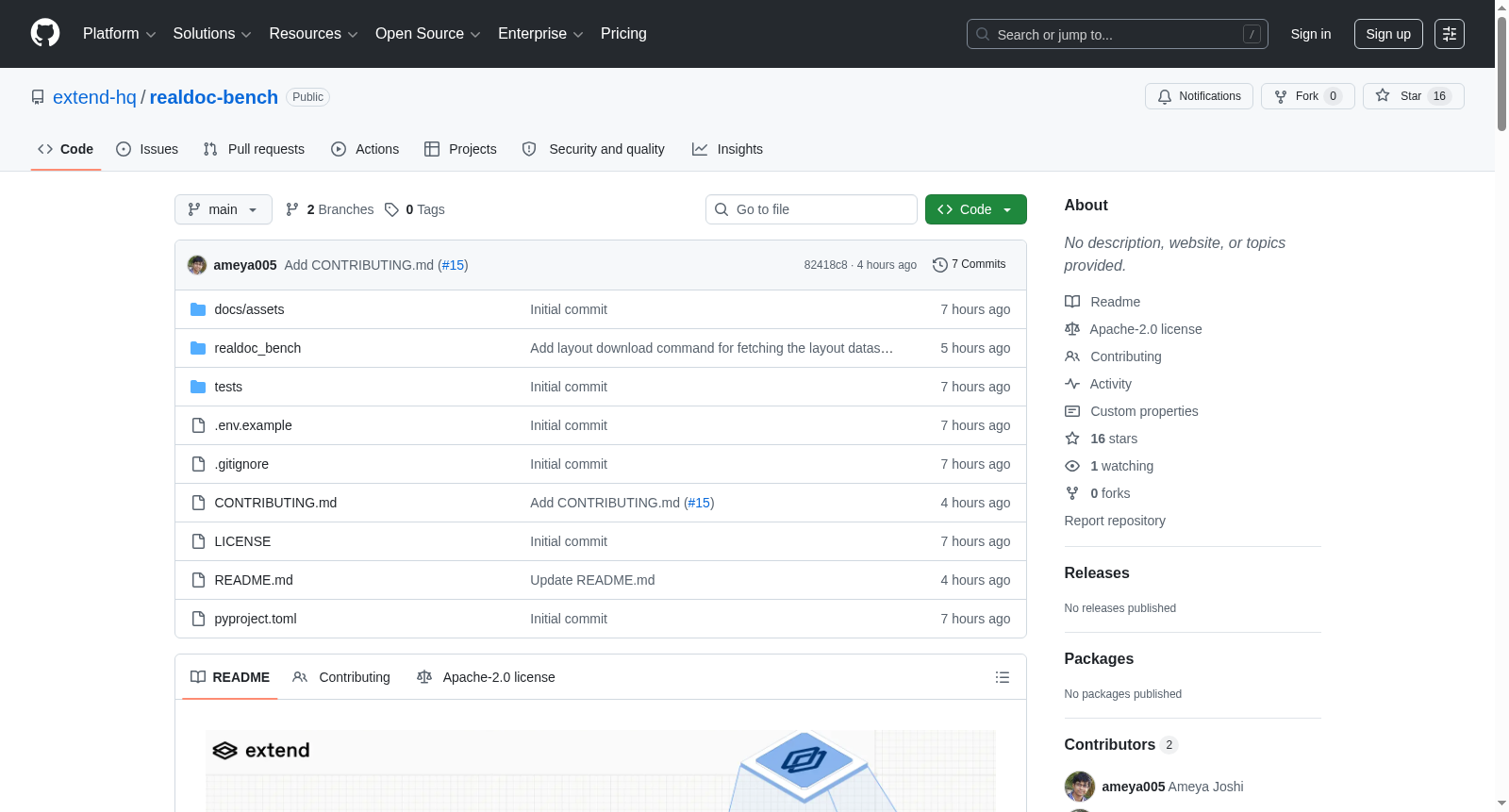The image size is (1509, 812).
Task: Open Apache-2.0 license link in About sidebar
Action: coord(1134,329)
